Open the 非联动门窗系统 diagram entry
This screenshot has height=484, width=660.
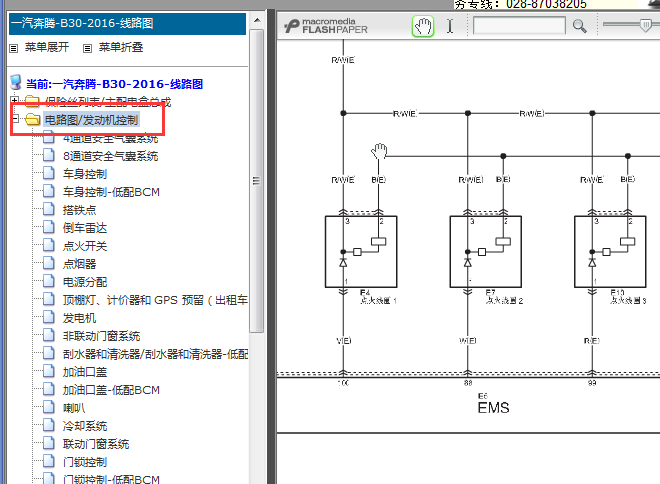101,336
